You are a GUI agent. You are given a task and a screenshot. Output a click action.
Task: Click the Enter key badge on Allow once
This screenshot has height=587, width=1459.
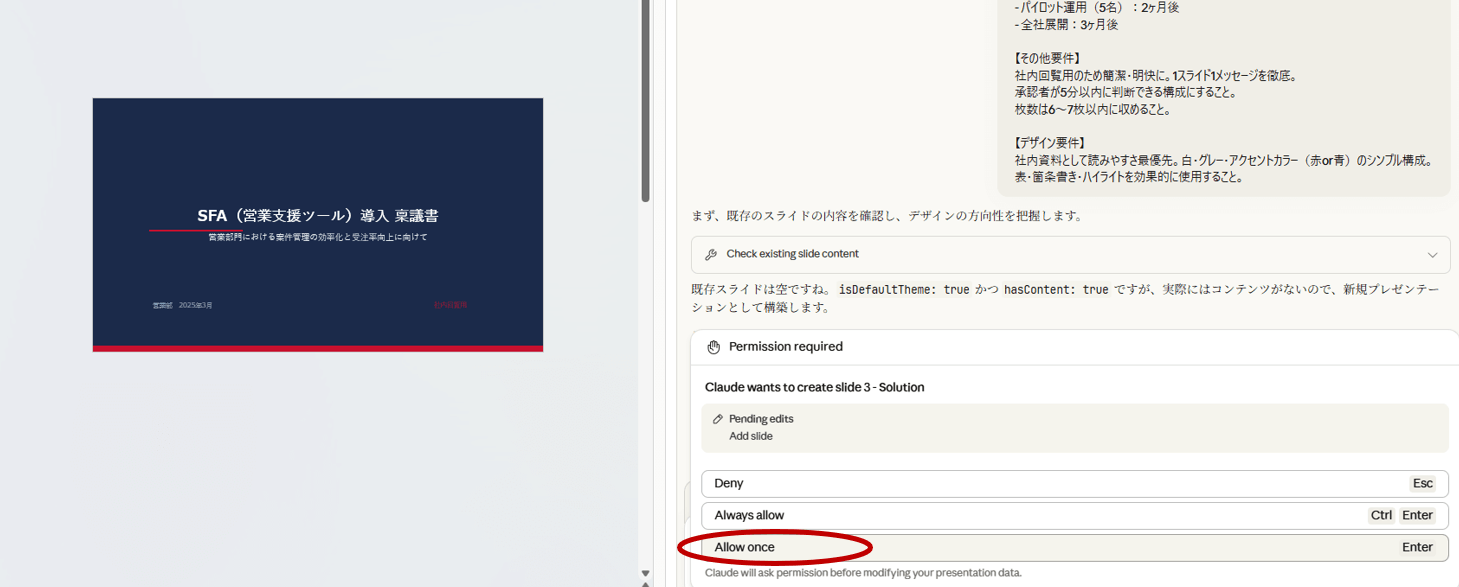click(1417, 548)
